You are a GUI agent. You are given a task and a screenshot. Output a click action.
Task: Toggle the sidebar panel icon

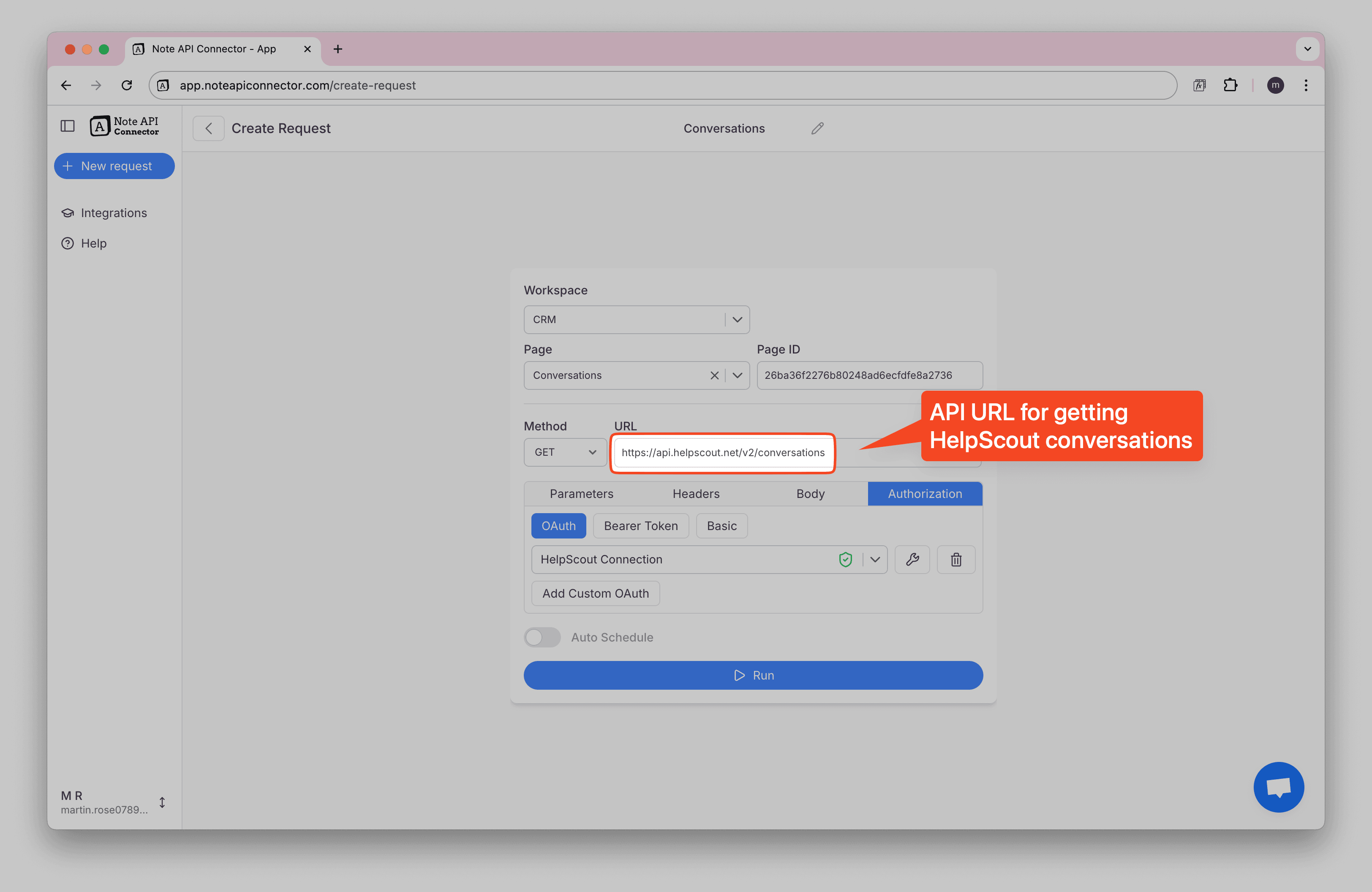tap(68, 125)
